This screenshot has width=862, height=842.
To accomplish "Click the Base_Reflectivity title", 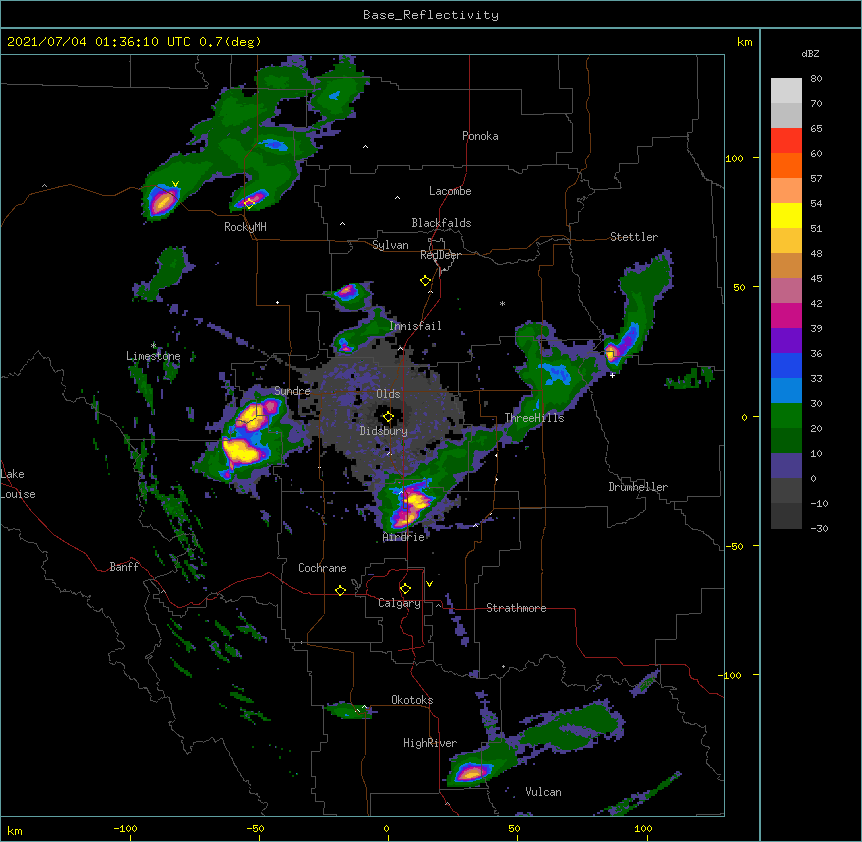I will click(x=431, y=15).
